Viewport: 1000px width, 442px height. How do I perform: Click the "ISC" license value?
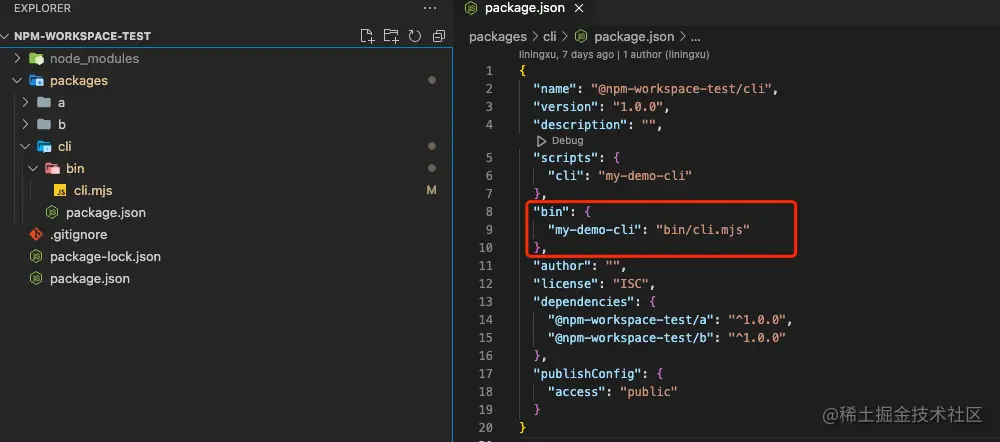pyautogui.click(x=631, y=283)
